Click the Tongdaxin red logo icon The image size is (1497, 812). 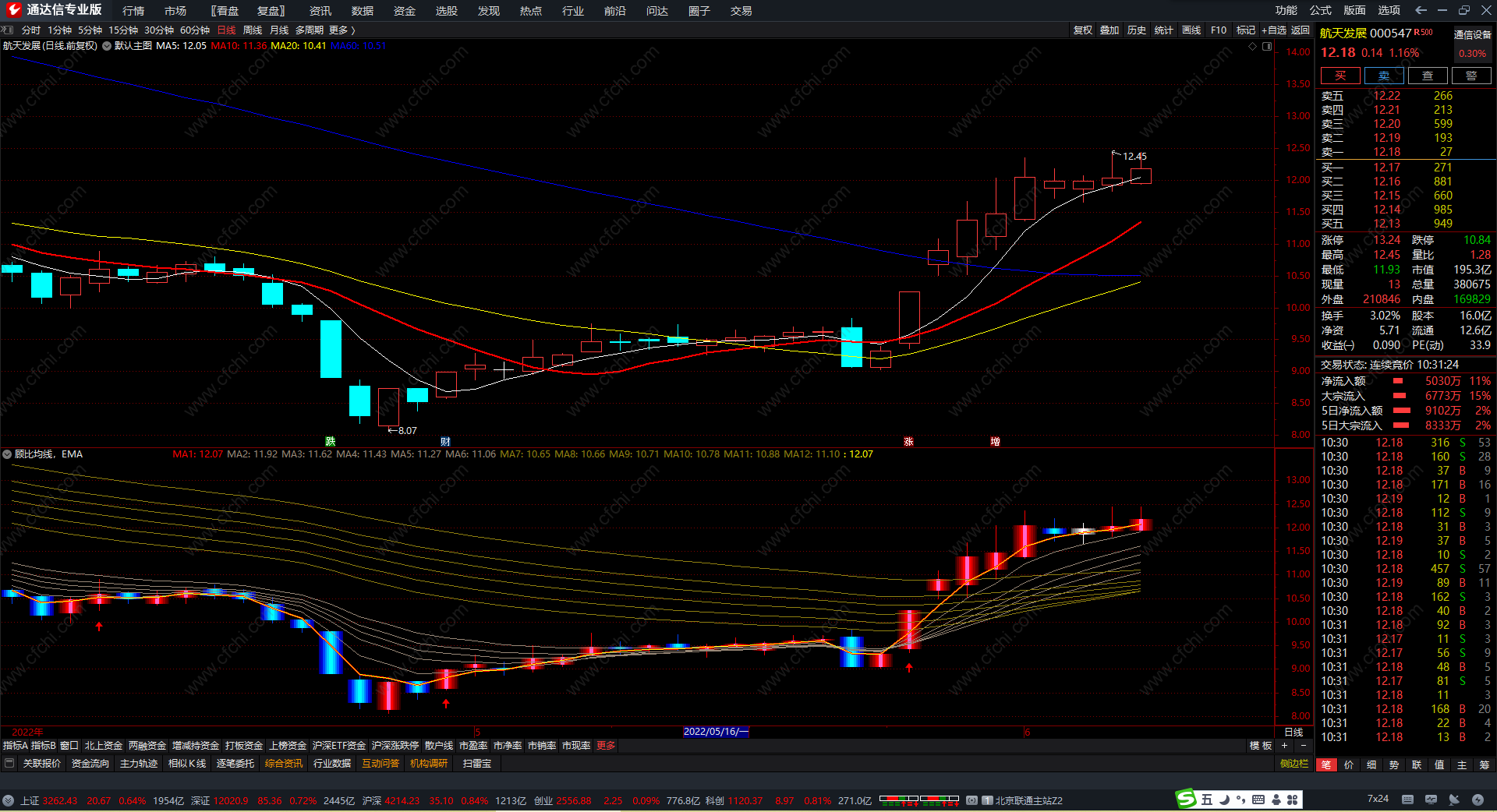(14, 10)
